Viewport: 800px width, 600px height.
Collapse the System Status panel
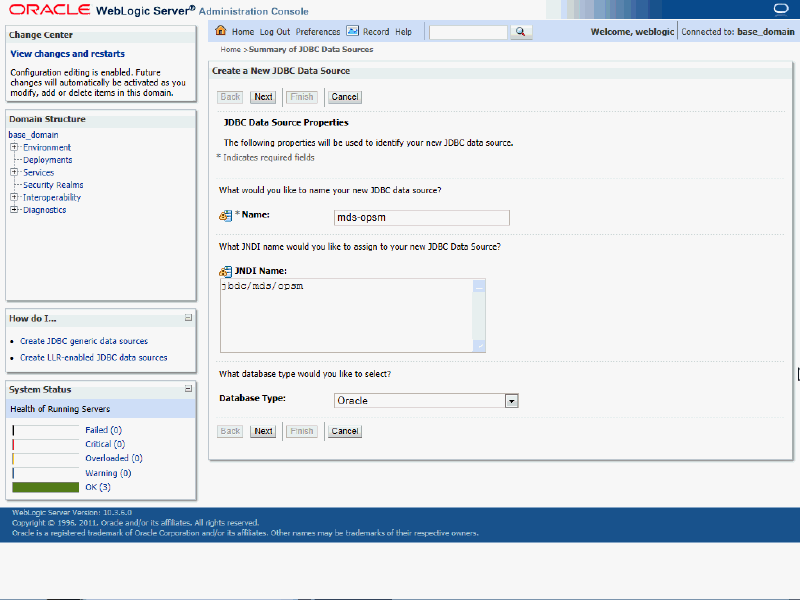[x=188, y=389]
